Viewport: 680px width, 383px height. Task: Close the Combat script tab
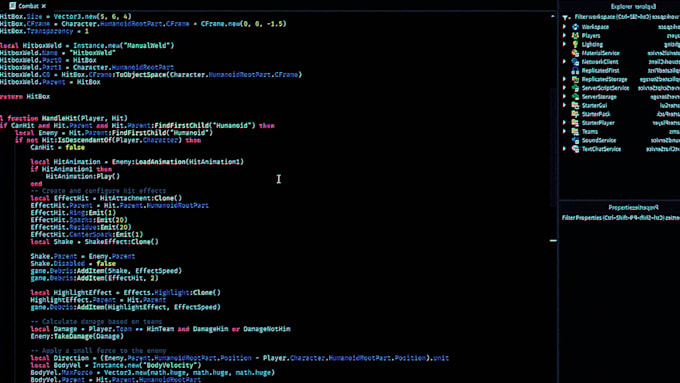coord(44,6)
